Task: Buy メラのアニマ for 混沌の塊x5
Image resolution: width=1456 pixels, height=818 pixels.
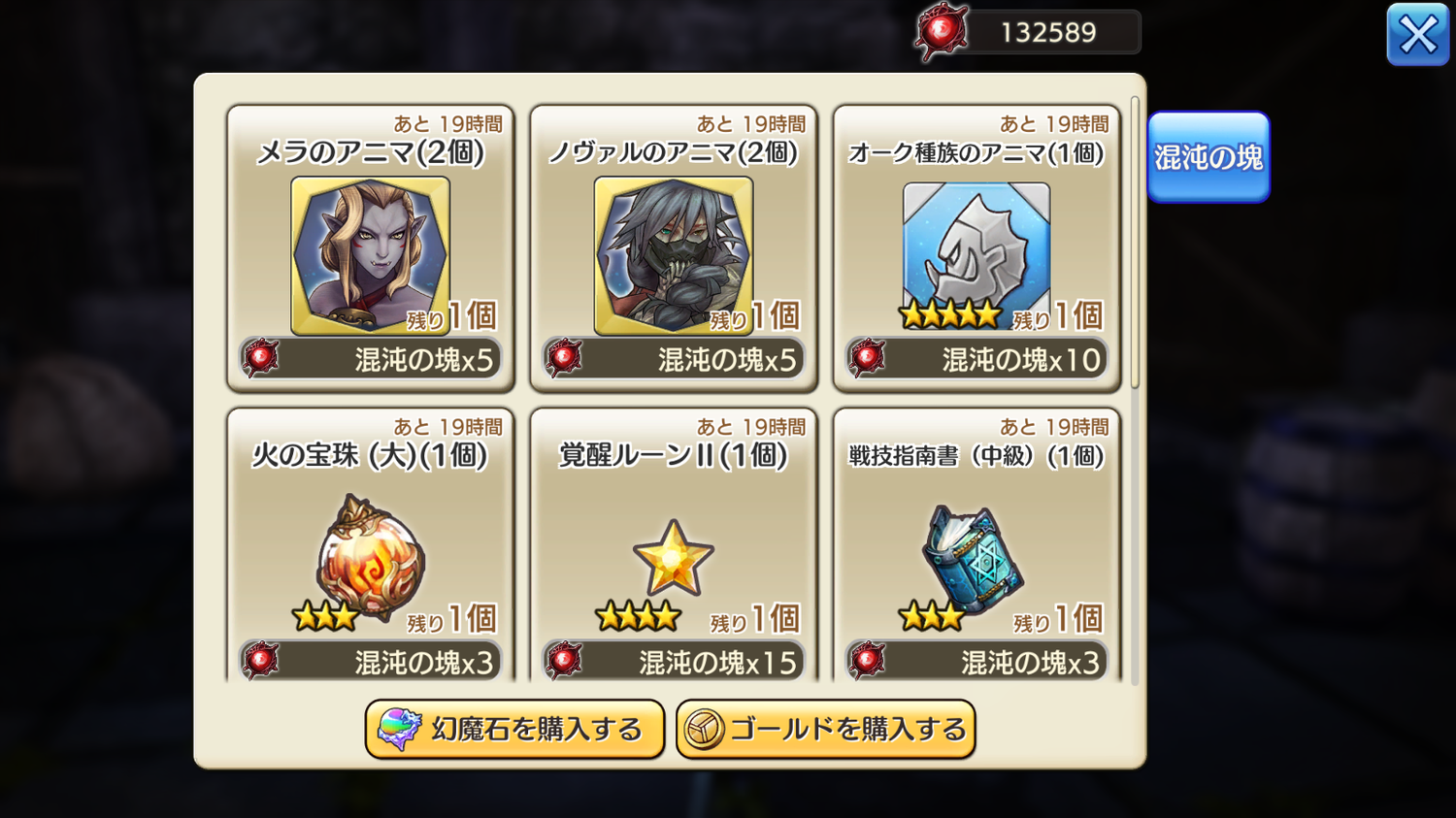Action: click(x=370, y=359)
